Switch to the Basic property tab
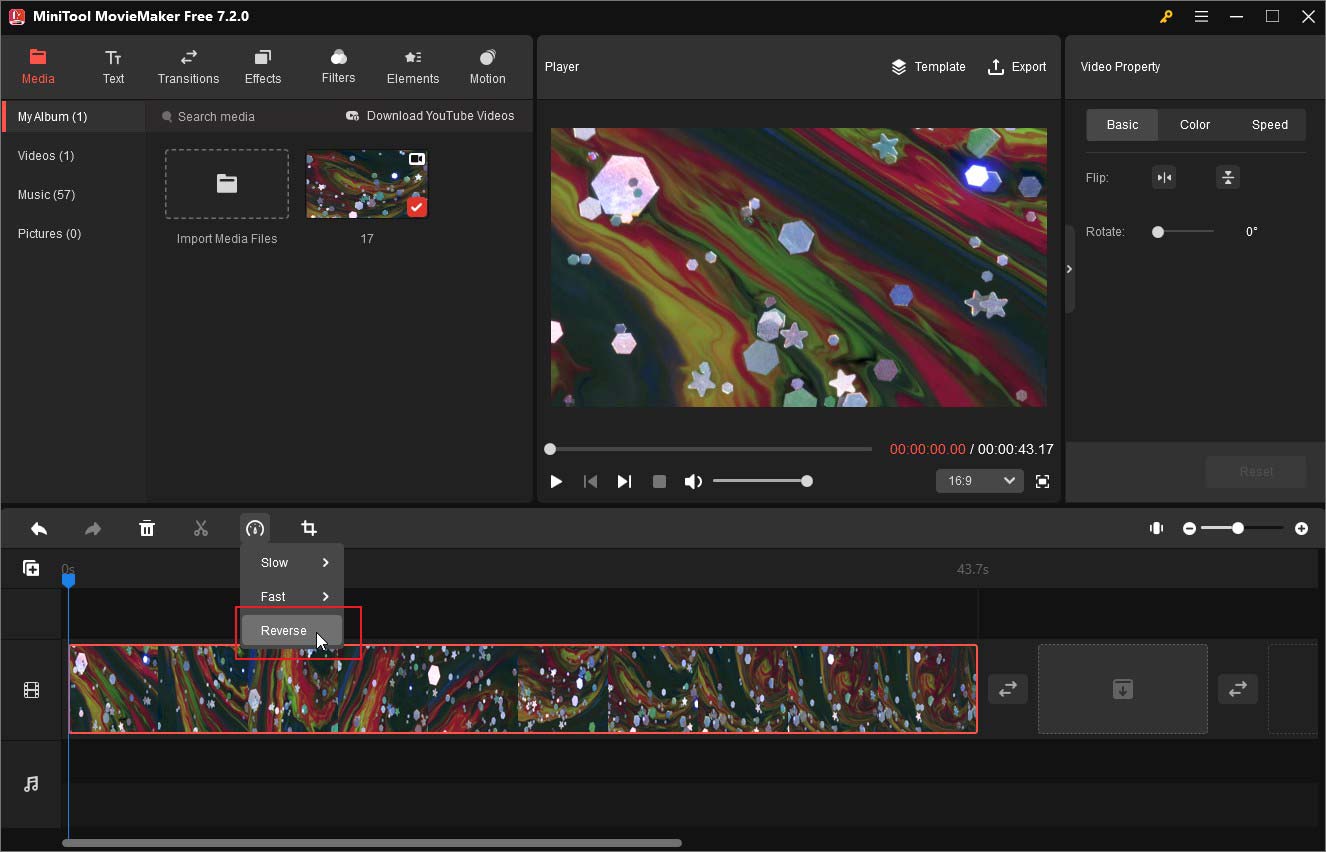1326x852 pixels. click(x=1122, y=125)
